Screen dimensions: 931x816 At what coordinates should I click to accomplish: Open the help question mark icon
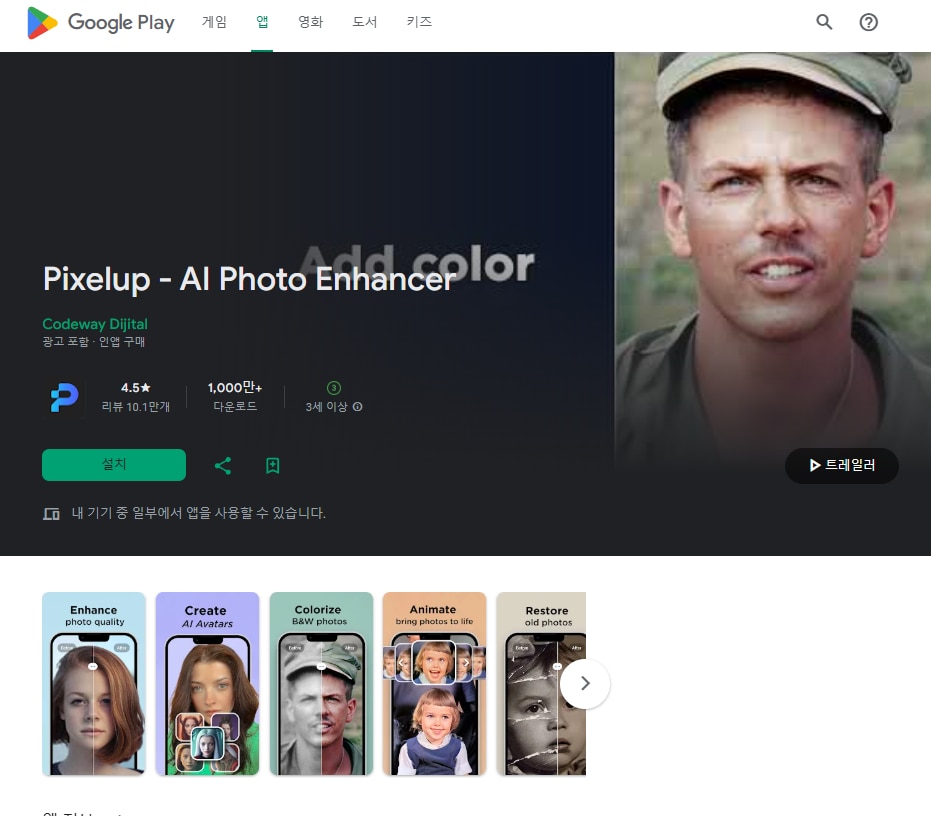(868, 22)
